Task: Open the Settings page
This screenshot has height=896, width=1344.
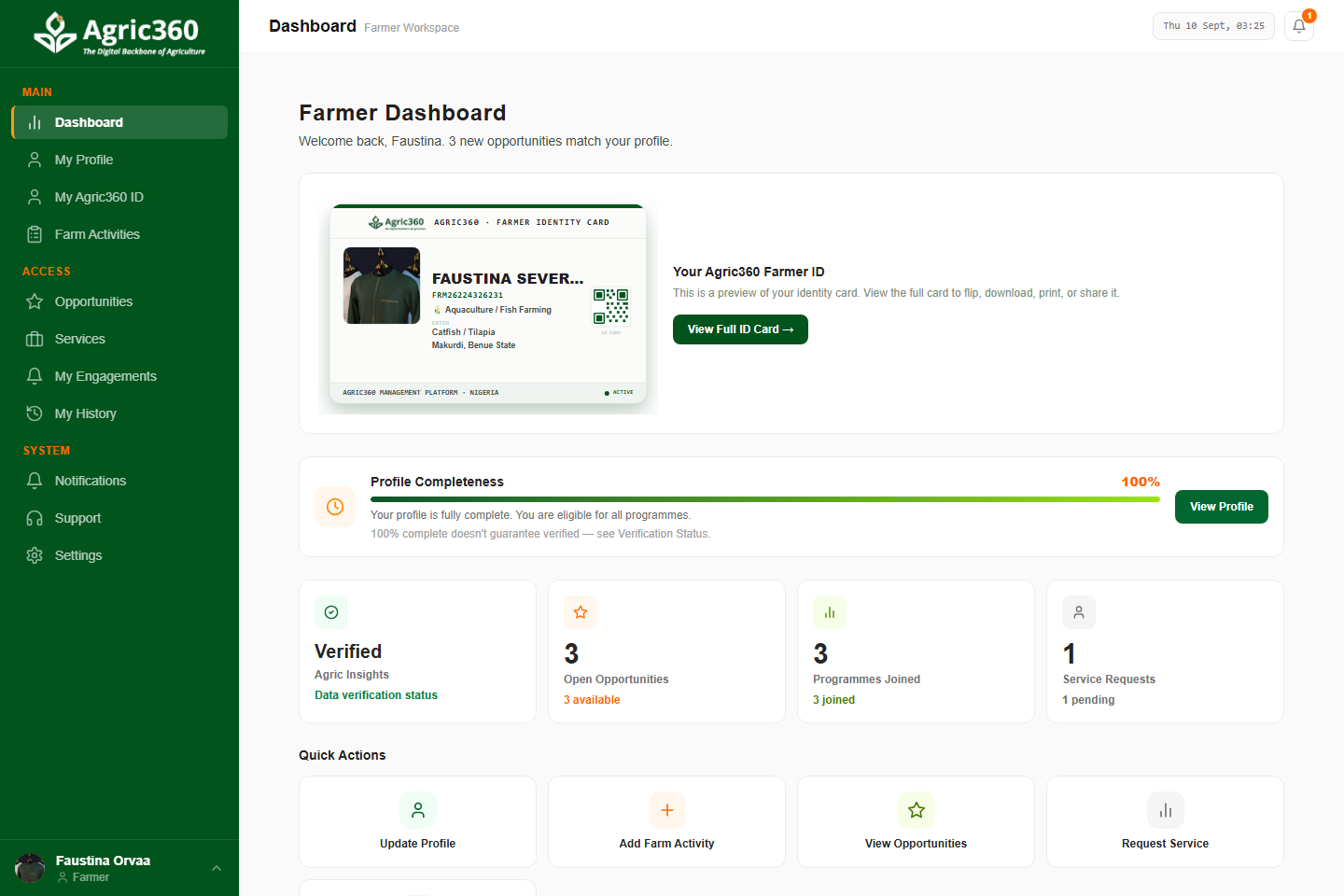Action: (x=119, y=555)
